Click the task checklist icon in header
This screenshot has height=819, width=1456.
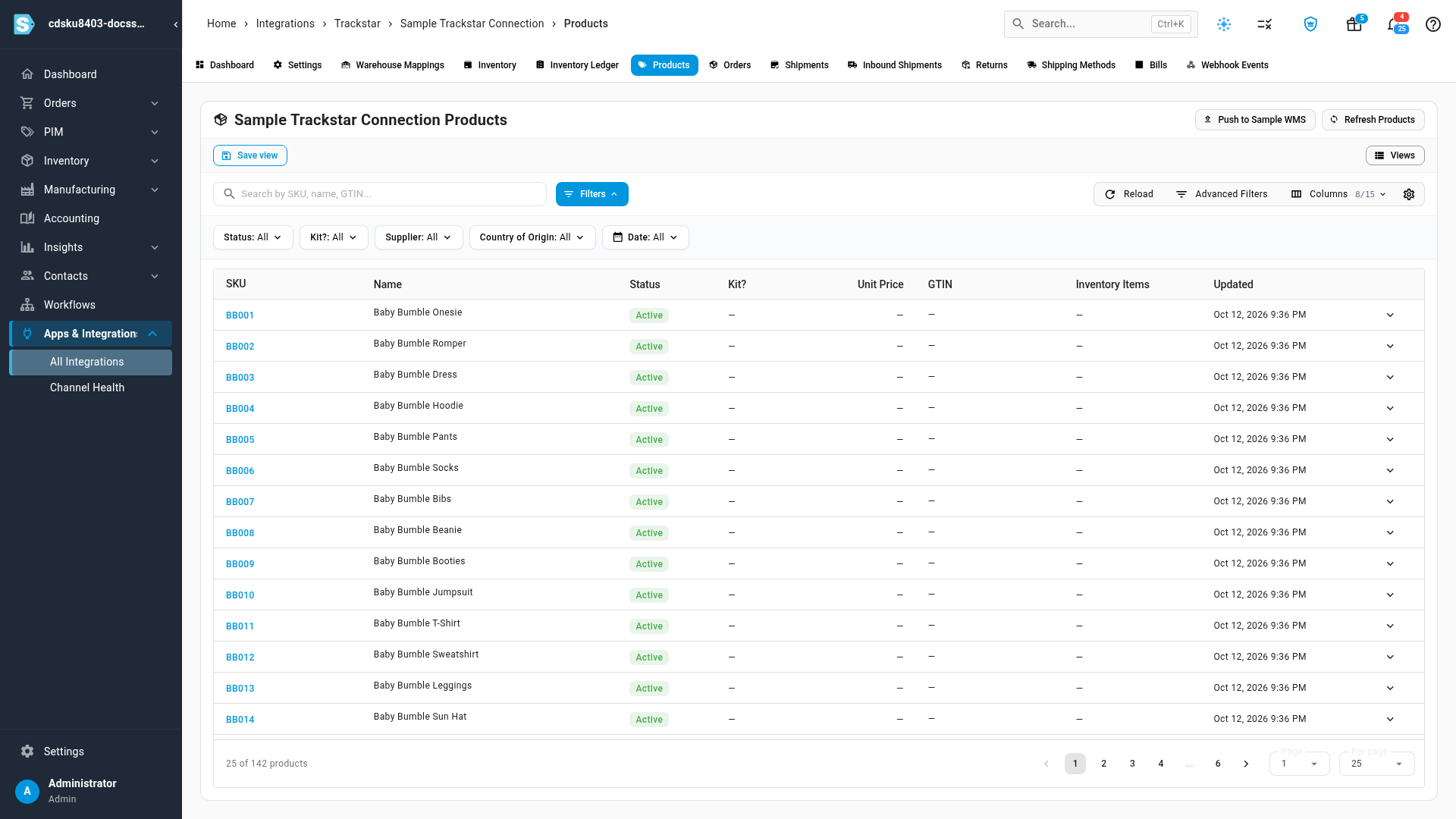1265,24
